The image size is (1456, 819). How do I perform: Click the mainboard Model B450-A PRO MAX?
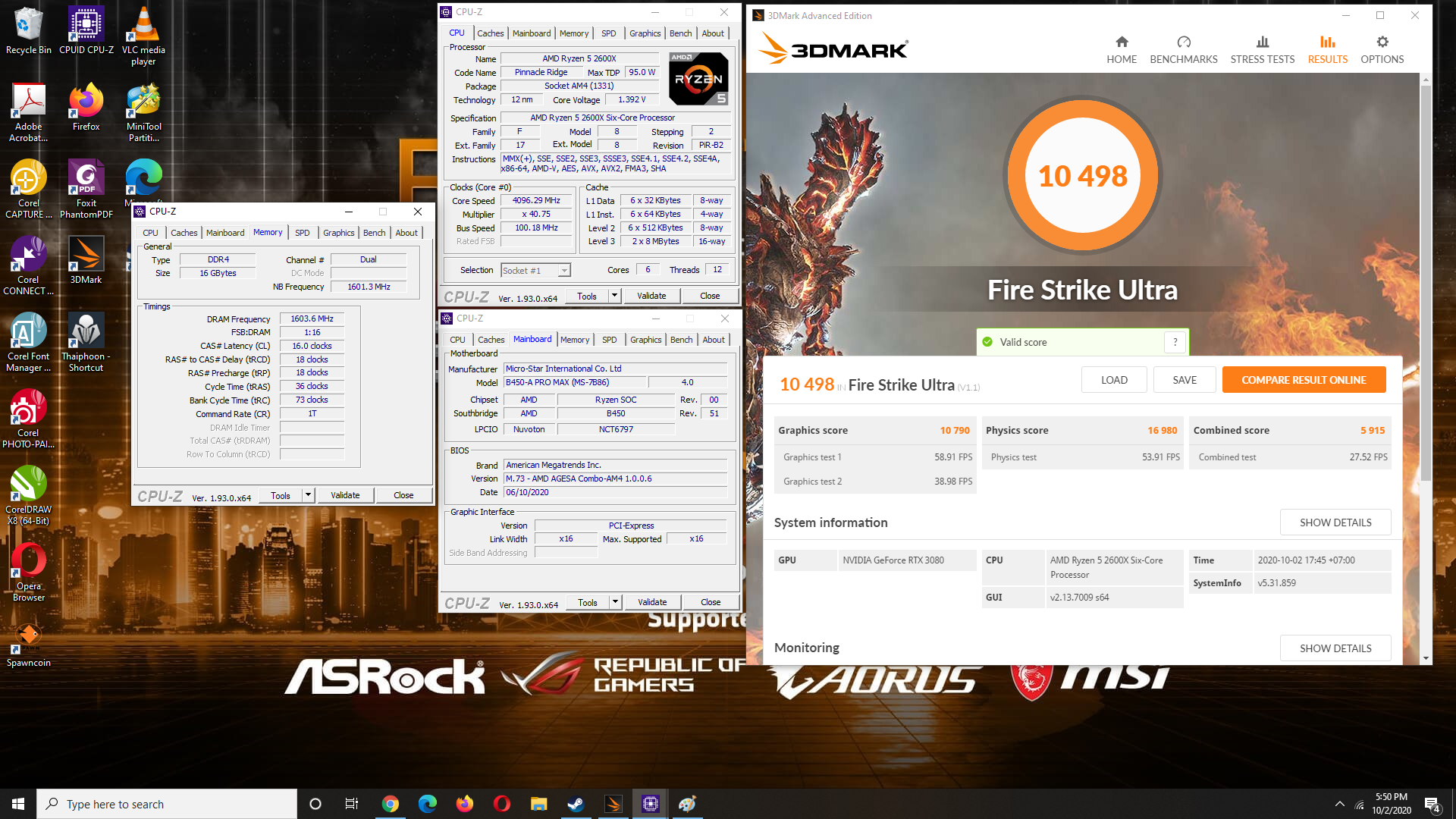tap(574, 382)
